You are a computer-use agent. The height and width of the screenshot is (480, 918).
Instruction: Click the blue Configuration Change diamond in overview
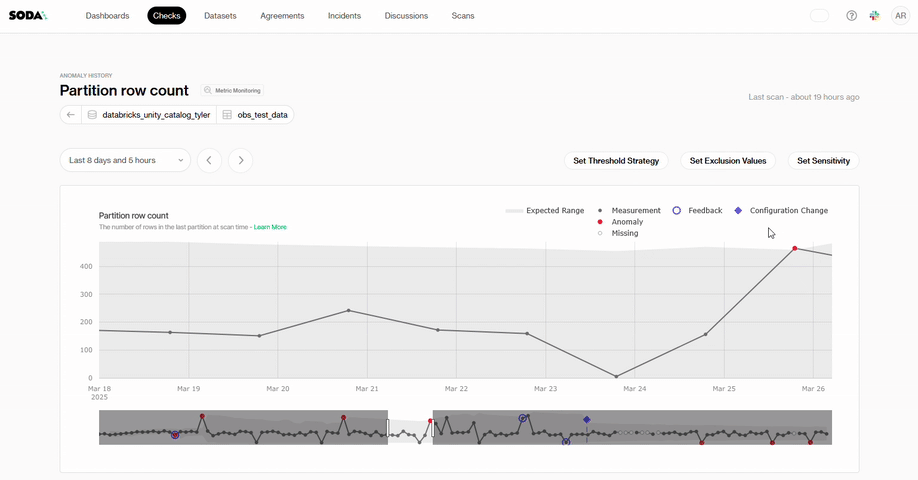[587, 420]
